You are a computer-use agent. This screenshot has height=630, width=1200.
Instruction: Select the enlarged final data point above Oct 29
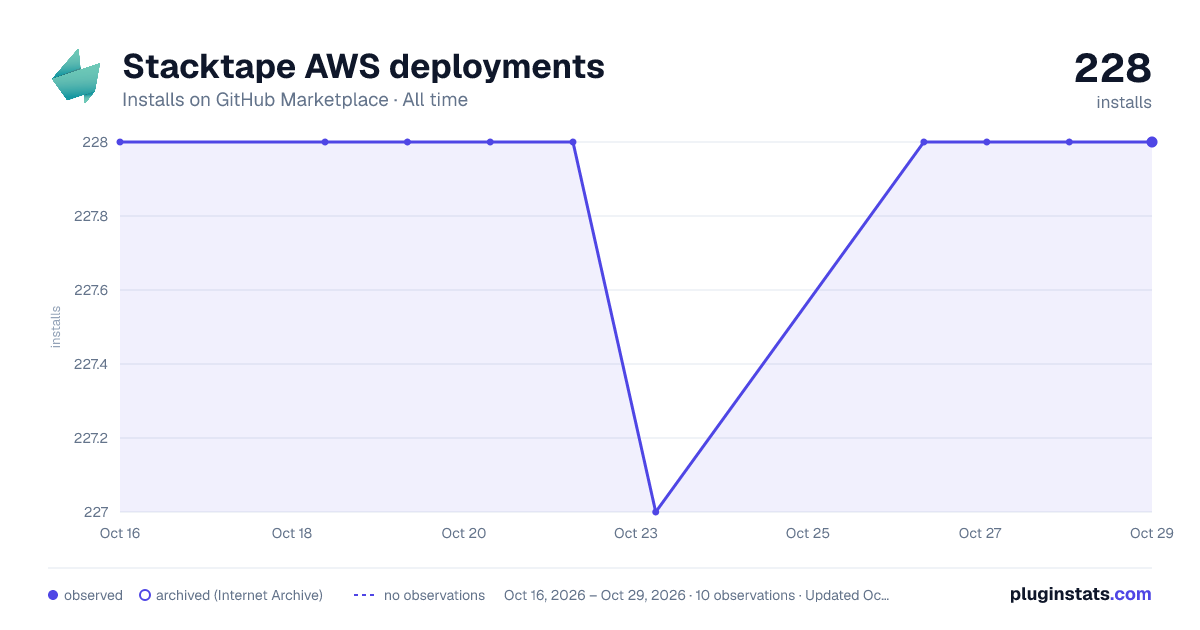click(1152, 142)
